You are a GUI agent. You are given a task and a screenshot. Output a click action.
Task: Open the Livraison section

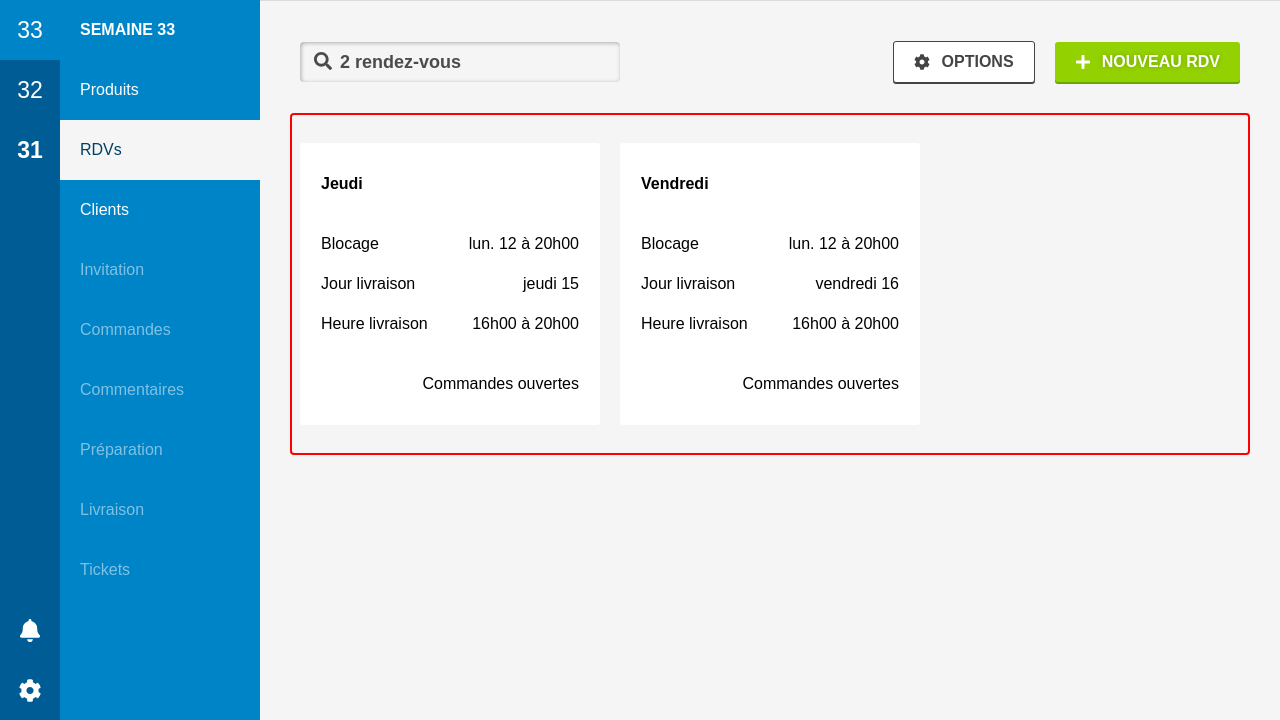tap(160, 510)
